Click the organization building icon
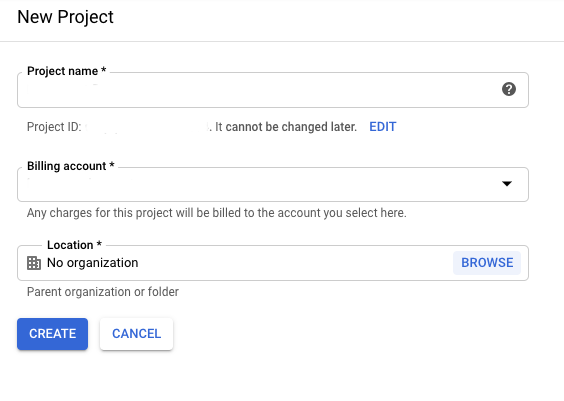This screenshot has width=564, height=401. pyautogui.click(x=34, y=263)
